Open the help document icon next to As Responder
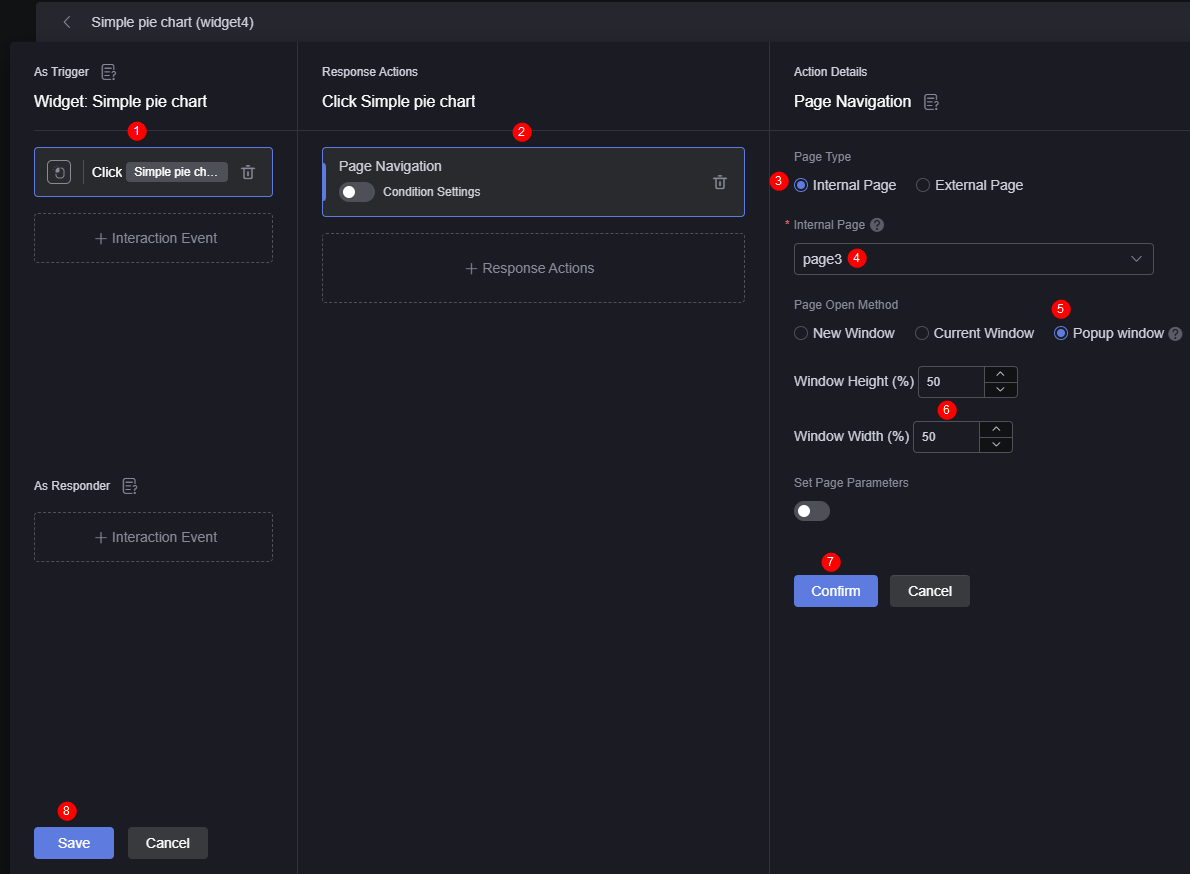This screenshot has width=1190, height=874. 130,486
